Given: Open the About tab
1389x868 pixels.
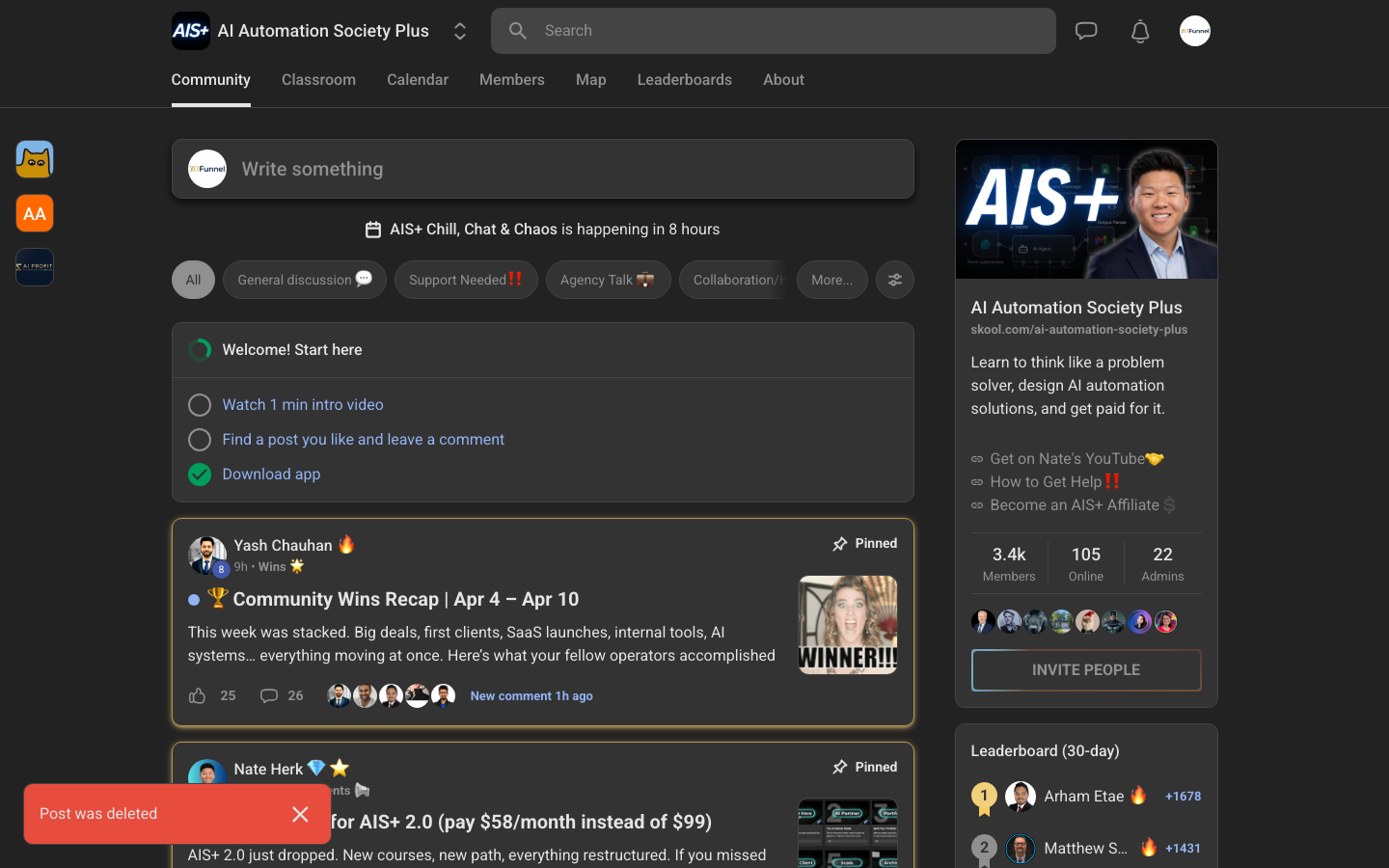Looking at the screenshot, I should click(783, 80).
